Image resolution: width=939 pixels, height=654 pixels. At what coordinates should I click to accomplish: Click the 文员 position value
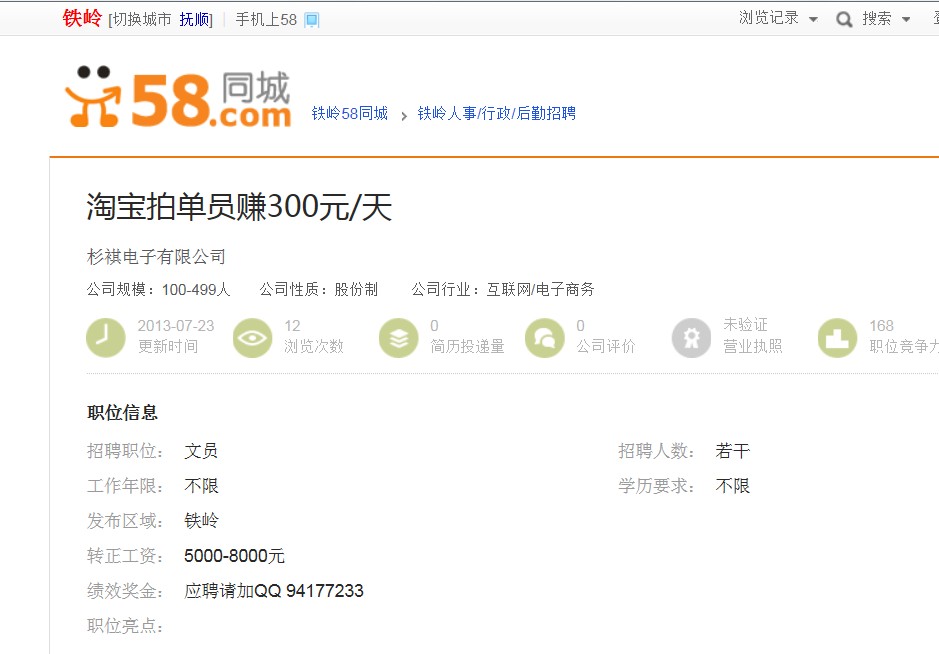pyautogui.click(x=201, y=451)
